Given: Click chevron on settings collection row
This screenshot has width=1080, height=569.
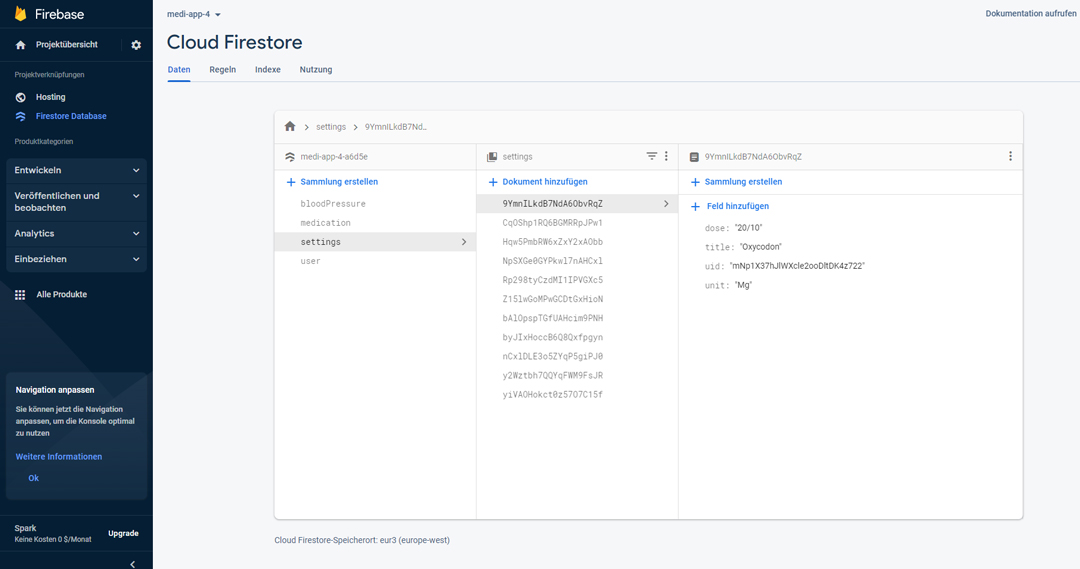Looking at the screenshot, I should click(x=464, y=242).
